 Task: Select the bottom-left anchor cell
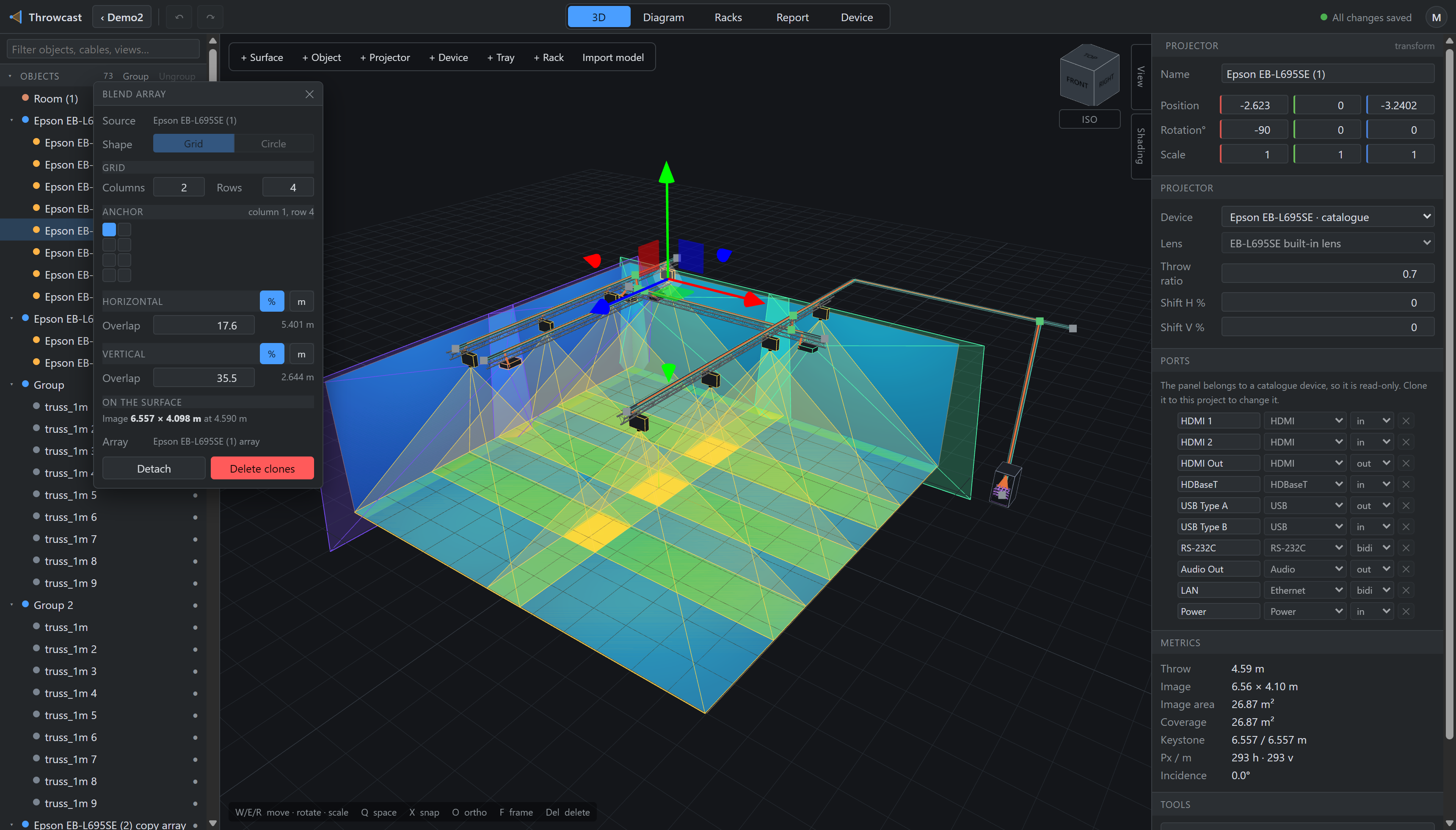tap(109, 275)
